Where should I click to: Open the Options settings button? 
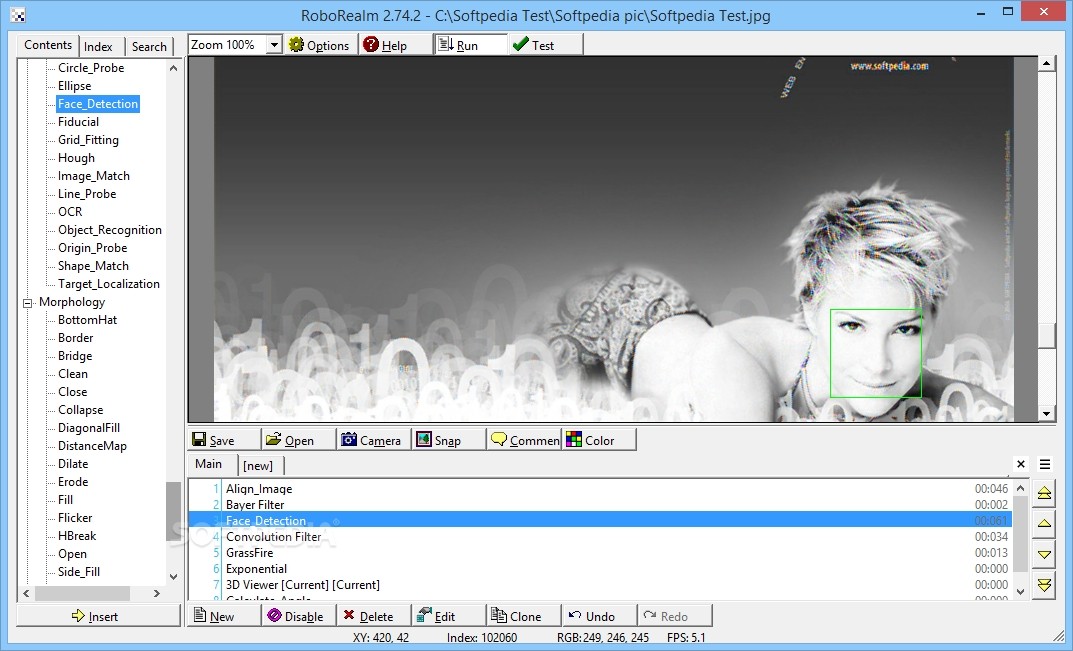click(x=320, y=44)
